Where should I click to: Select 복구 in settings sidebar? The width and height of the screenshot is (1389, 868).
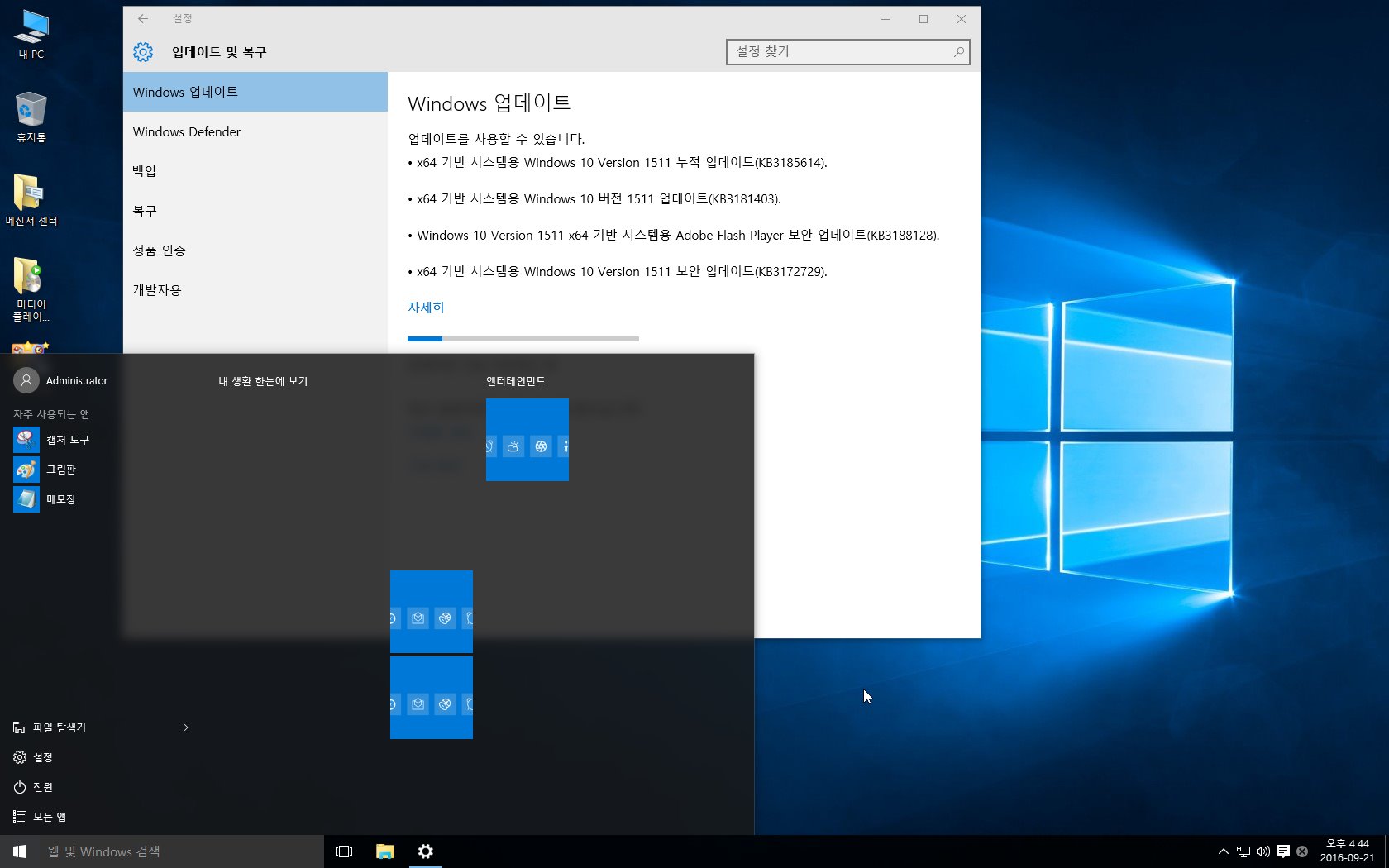pos(255,211)
